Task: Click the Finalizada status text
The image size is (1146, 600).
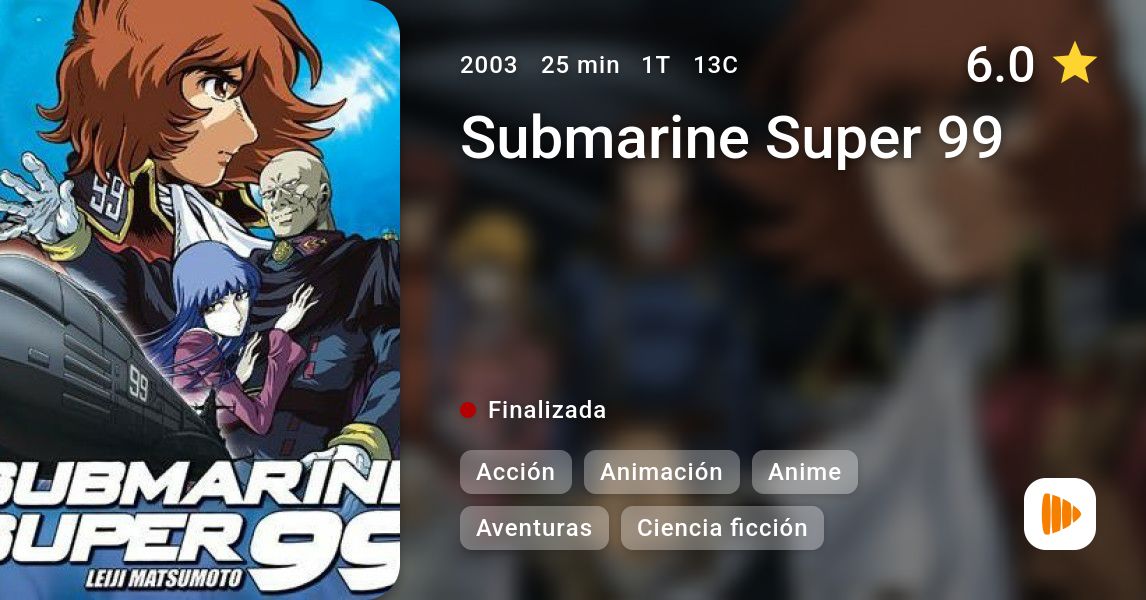Action: pos(547,410)
